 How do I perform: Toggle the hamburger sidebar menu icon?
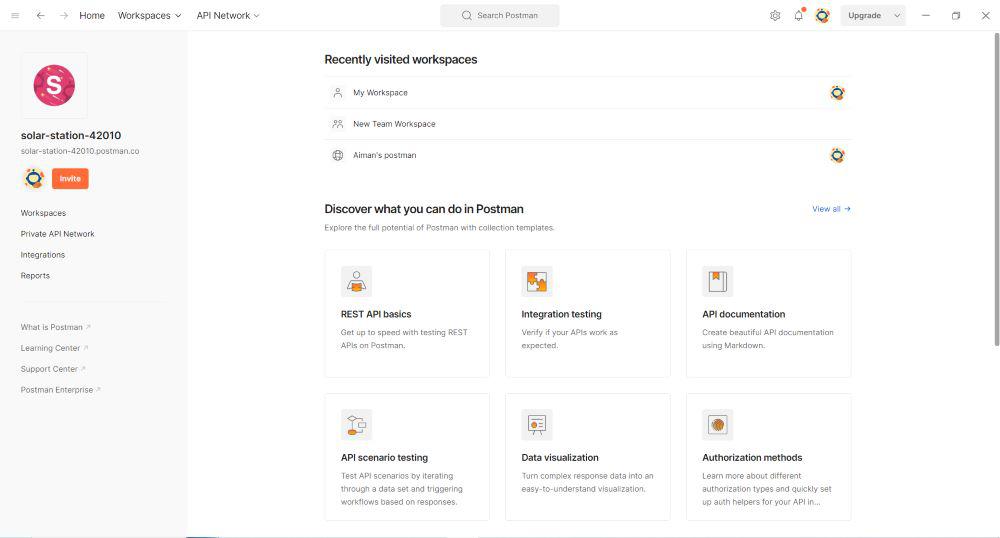pyautogui.click(x=15, y=16)
